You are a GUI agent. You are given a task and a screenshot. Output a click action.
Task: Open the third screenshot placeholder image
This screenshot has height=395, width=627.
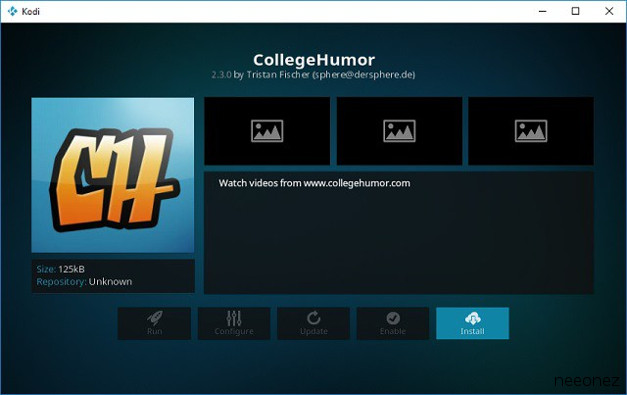531,131
